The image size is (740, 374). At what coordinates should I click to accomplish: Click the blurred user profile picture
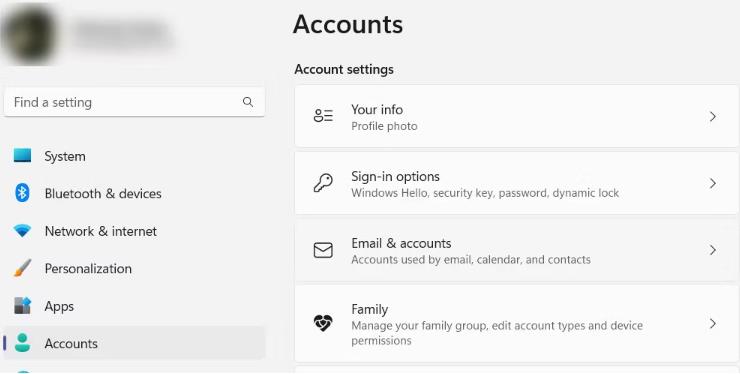(x=29, y=34)
